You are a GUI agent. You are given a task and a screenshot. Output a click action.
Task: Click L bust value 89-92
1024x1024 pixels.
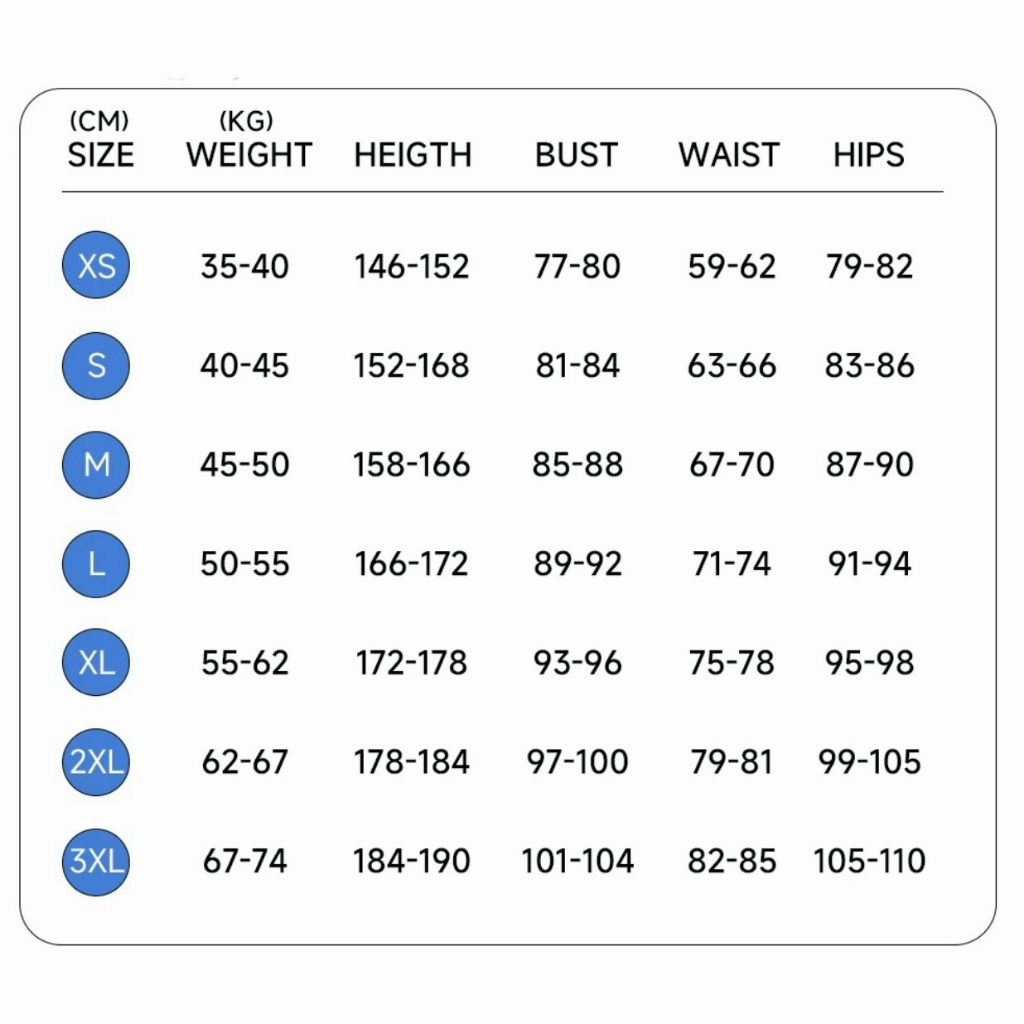click(577, 564)
